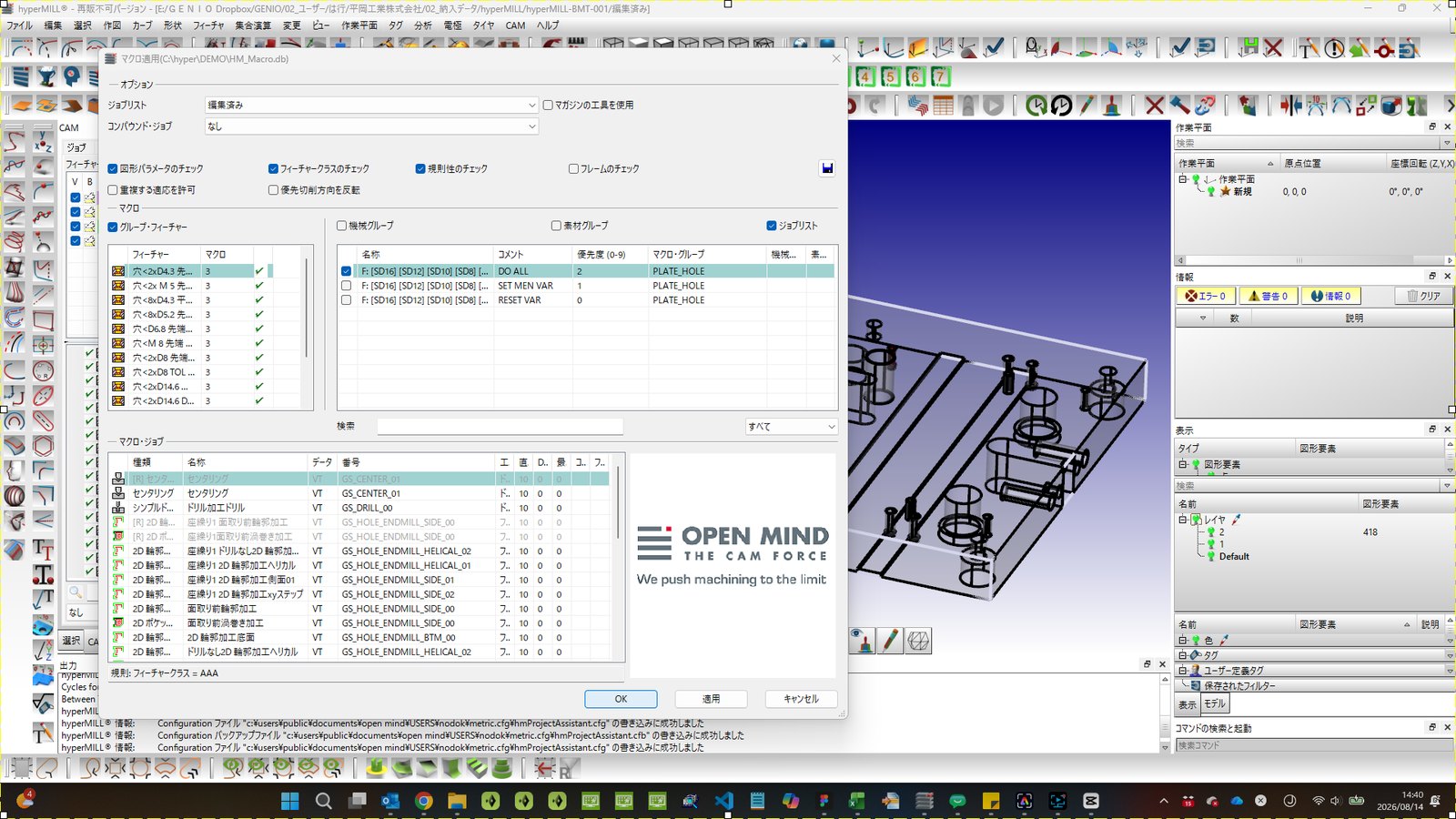1456x819 pixels.
Task: Collapse the 作業平面 tree node
Action: [x=1182, y=179]
